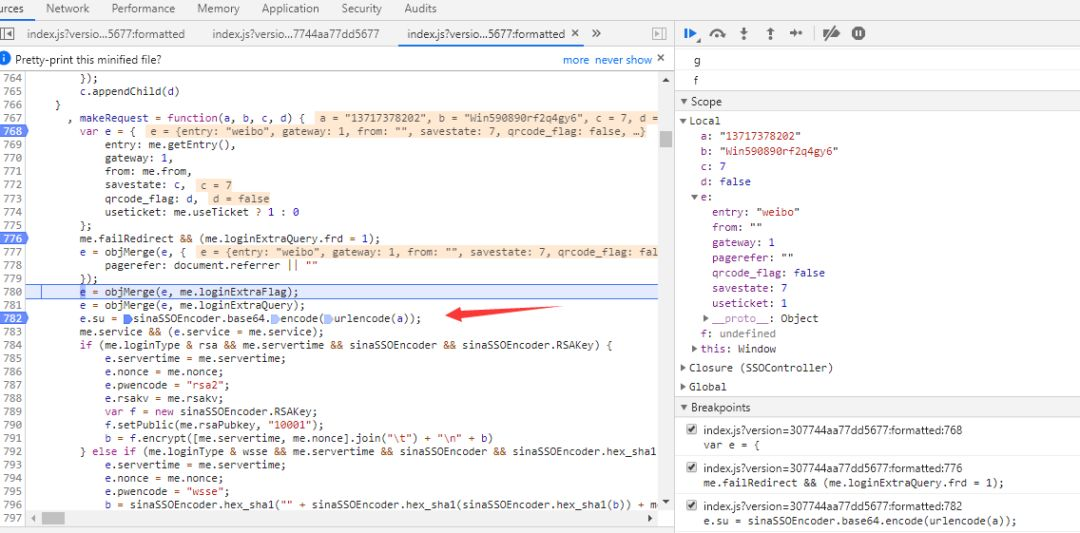Click scope variable a: "13717378202"
Screen dimensions: 1080x533
click(x=751, y=136)
